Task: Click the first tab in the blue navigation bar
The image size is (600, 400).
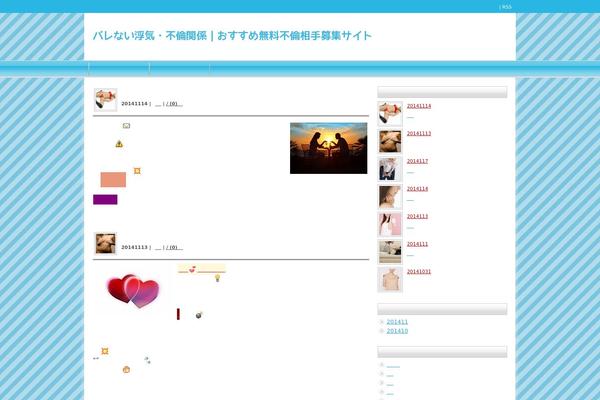Action: (x=119, y=69)
